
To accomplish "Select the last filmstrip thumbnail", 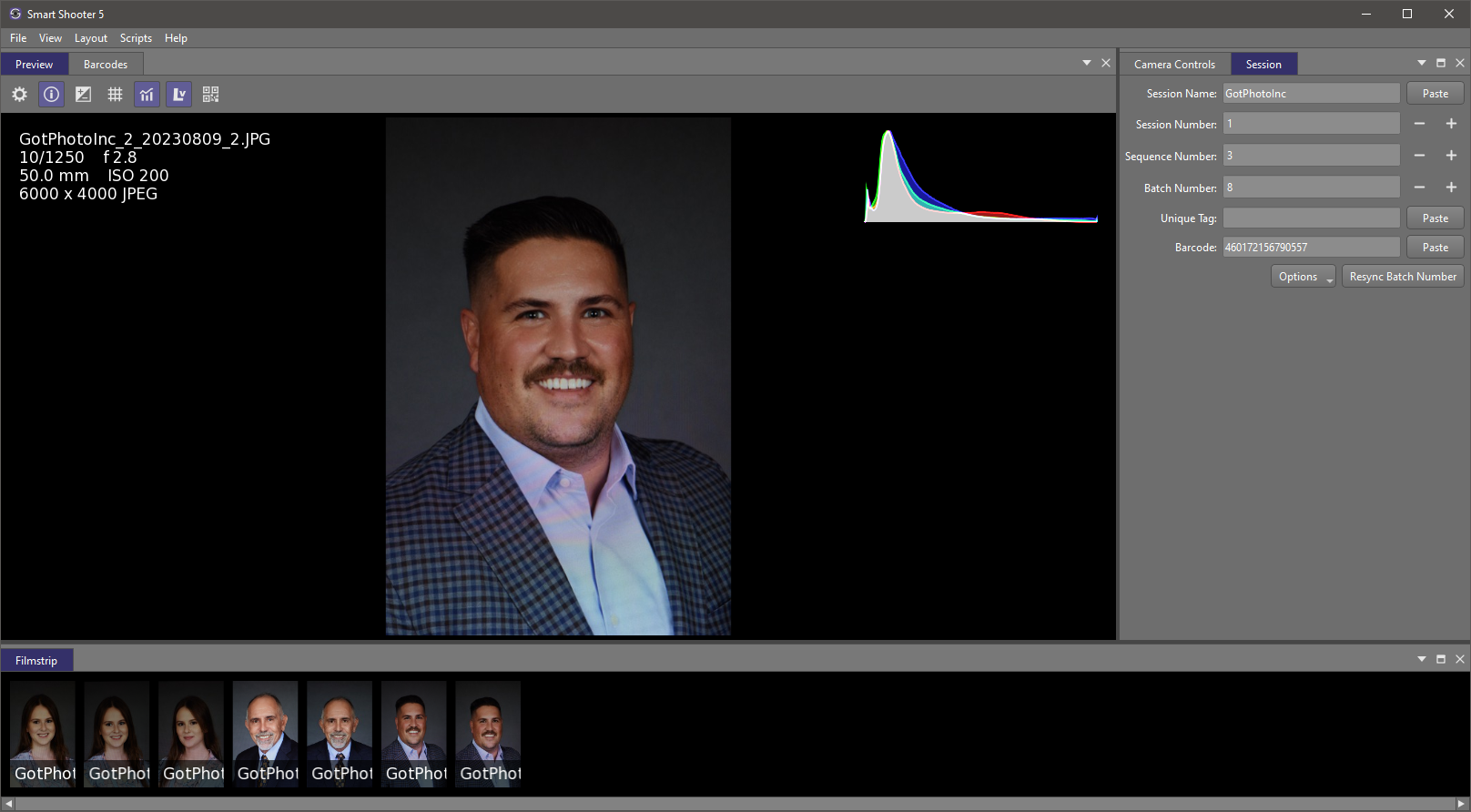I will (488, 734).
